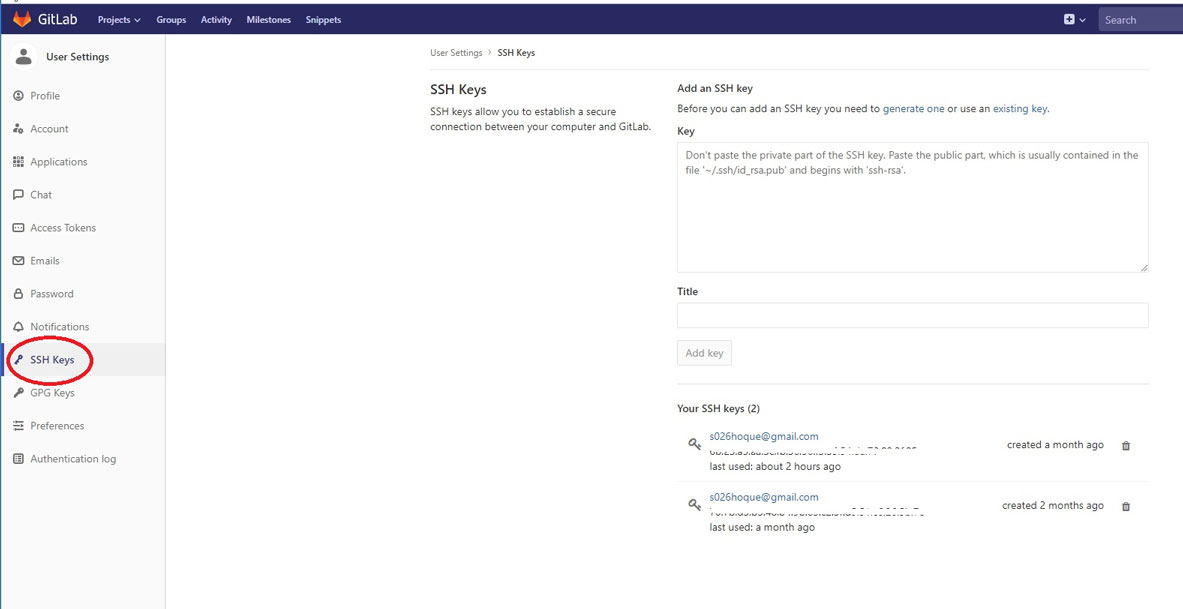Open Groups in the top navigation
Screen dimensions: 1183x609
click(x=171, y=20)
